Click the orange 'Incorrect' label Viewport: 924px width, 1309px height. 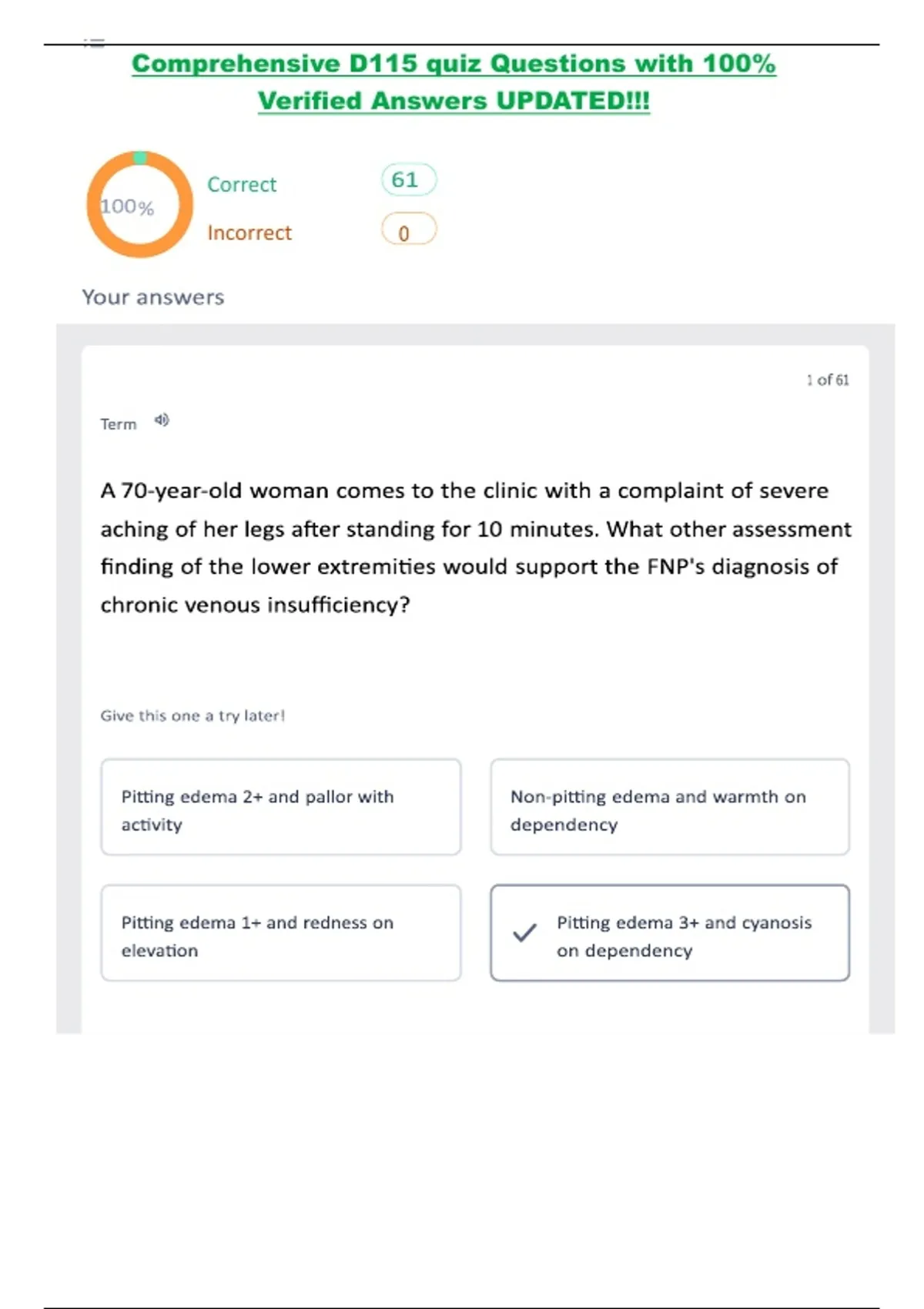249,233
